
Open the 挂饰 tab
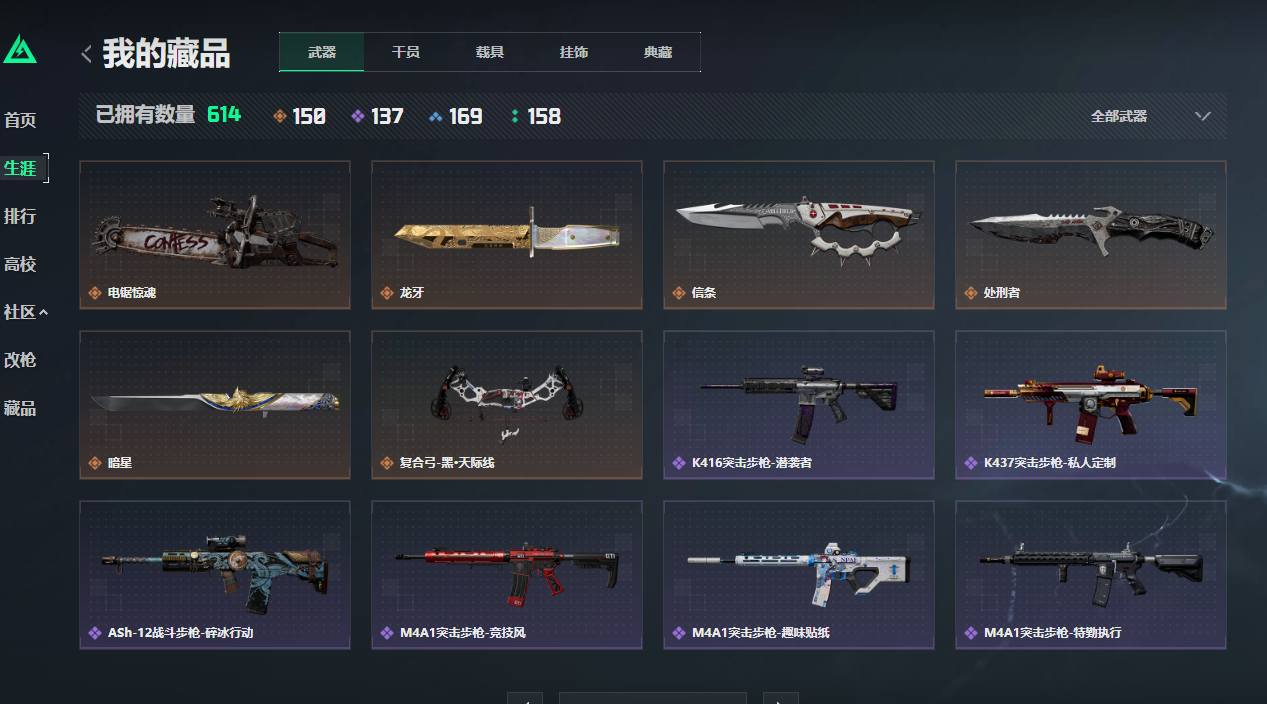click(574, 52)
